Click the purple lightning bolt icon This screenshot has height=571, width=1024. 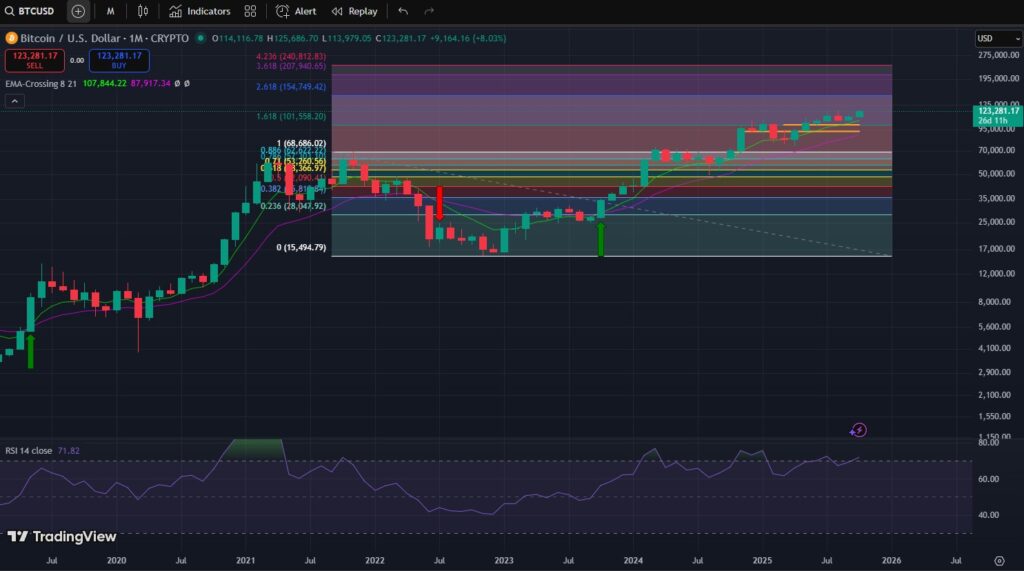[x=858, y=430]
